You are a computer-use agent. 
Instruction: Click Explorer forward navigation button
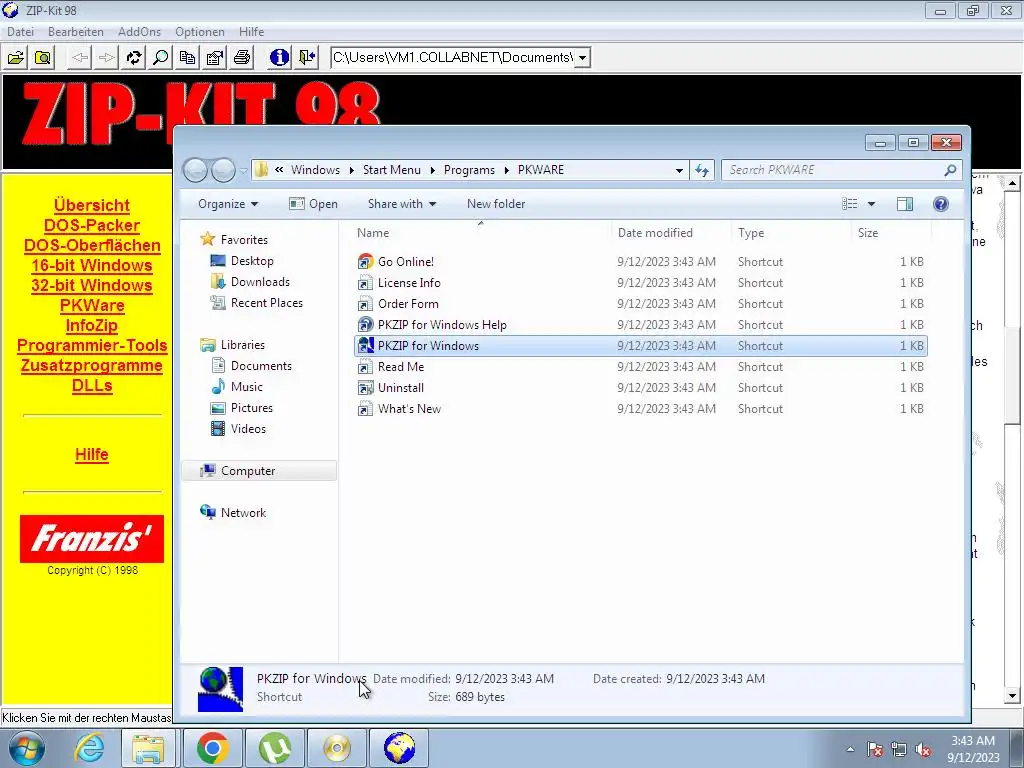pos(223,170)
